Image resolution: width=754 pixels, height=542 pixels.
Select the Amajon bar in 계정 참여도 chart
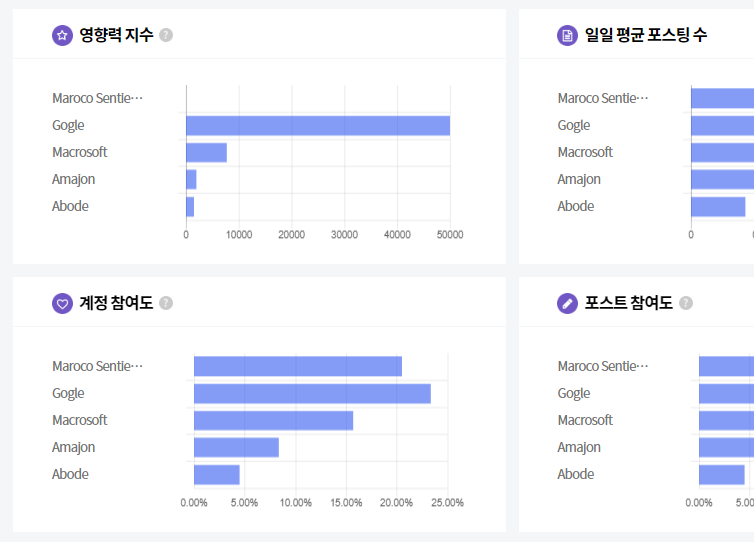click(x=236, y=447)
